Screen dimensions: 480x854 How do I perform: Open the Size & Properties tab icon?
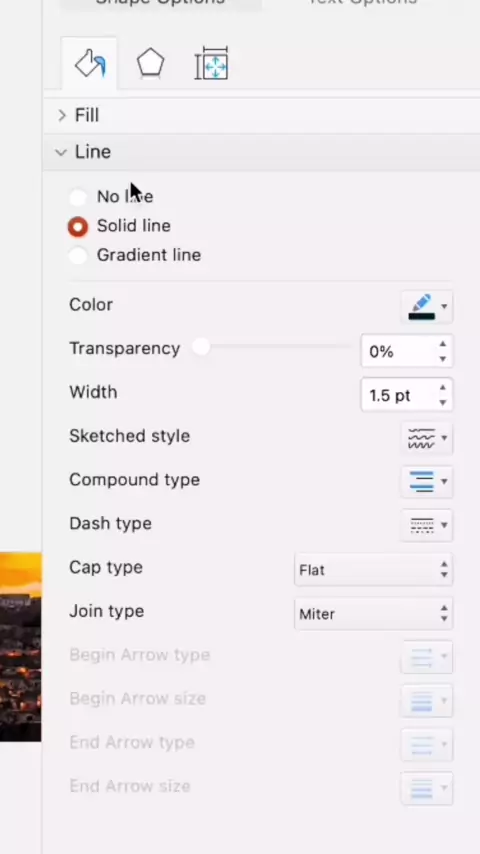click(211, 64)
